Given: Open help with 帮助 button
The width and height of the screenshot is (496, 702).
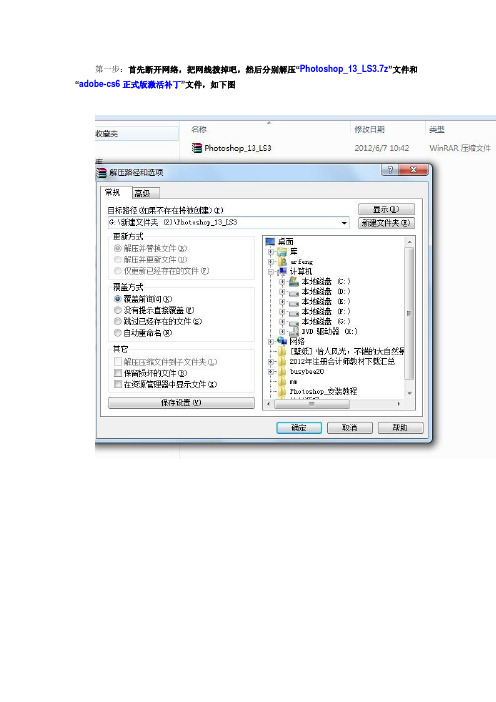Looking at the screenshot, I should point(400,428).
